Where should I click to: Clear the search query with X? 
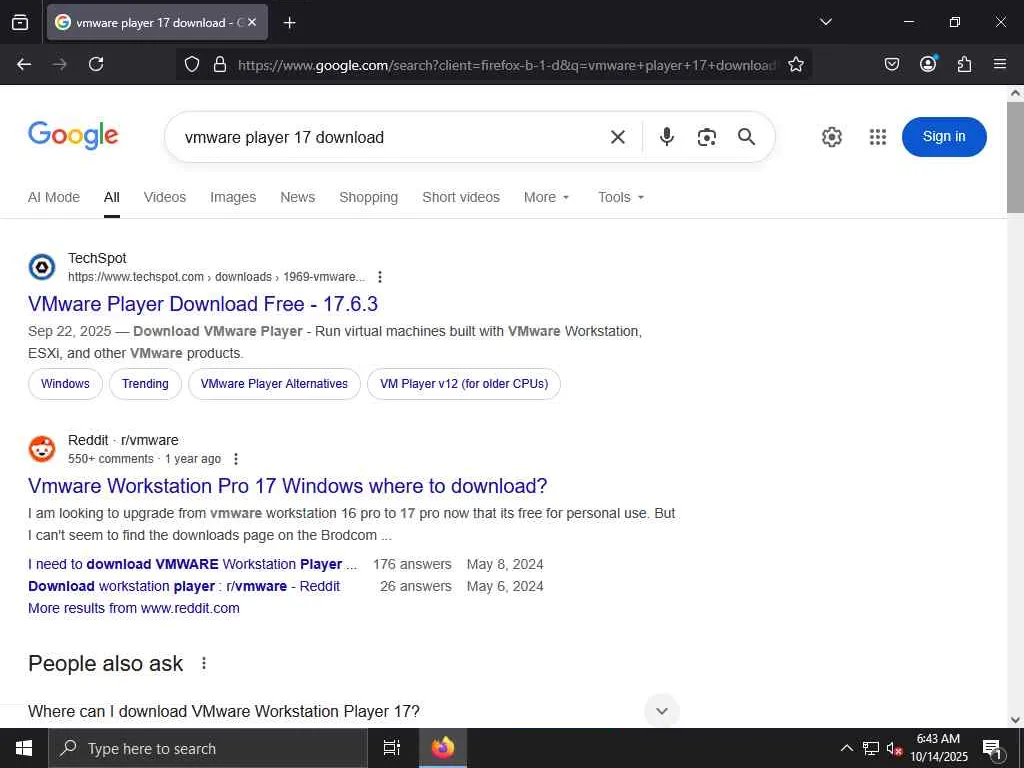point(617,137)
